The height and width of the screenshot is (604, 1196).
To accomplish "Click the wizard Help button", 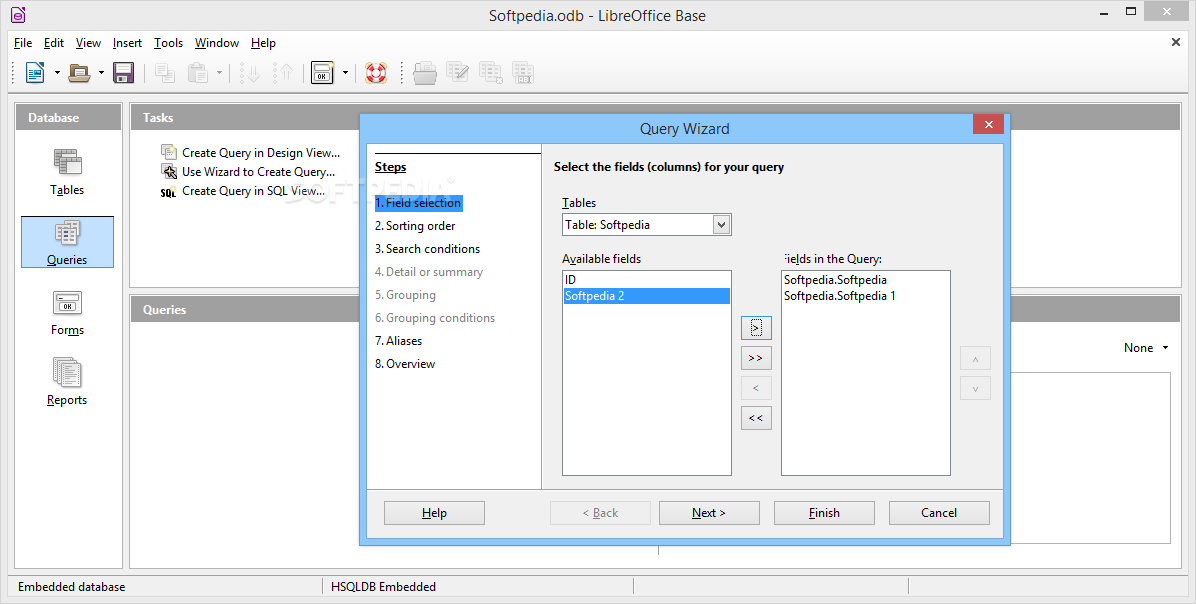I will click(x=434, y=513).
